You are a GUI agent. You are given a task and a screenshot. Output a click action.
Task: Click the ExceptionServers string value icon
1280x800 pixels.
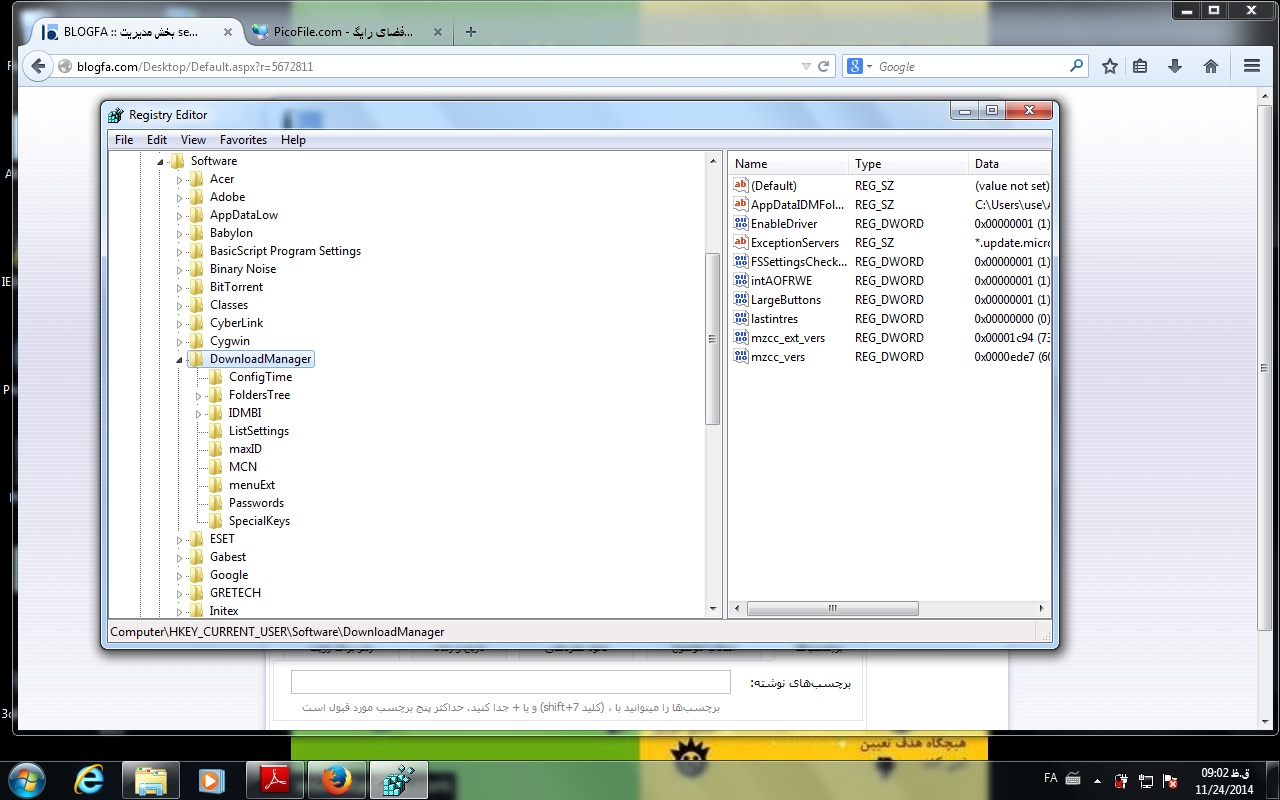pos(741,242)
